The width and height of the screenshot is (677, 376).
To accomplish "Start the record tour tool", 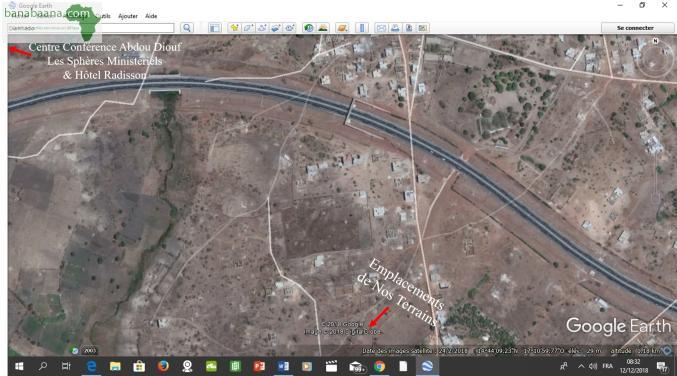I will pyautogui.click(x=290, y=28).
